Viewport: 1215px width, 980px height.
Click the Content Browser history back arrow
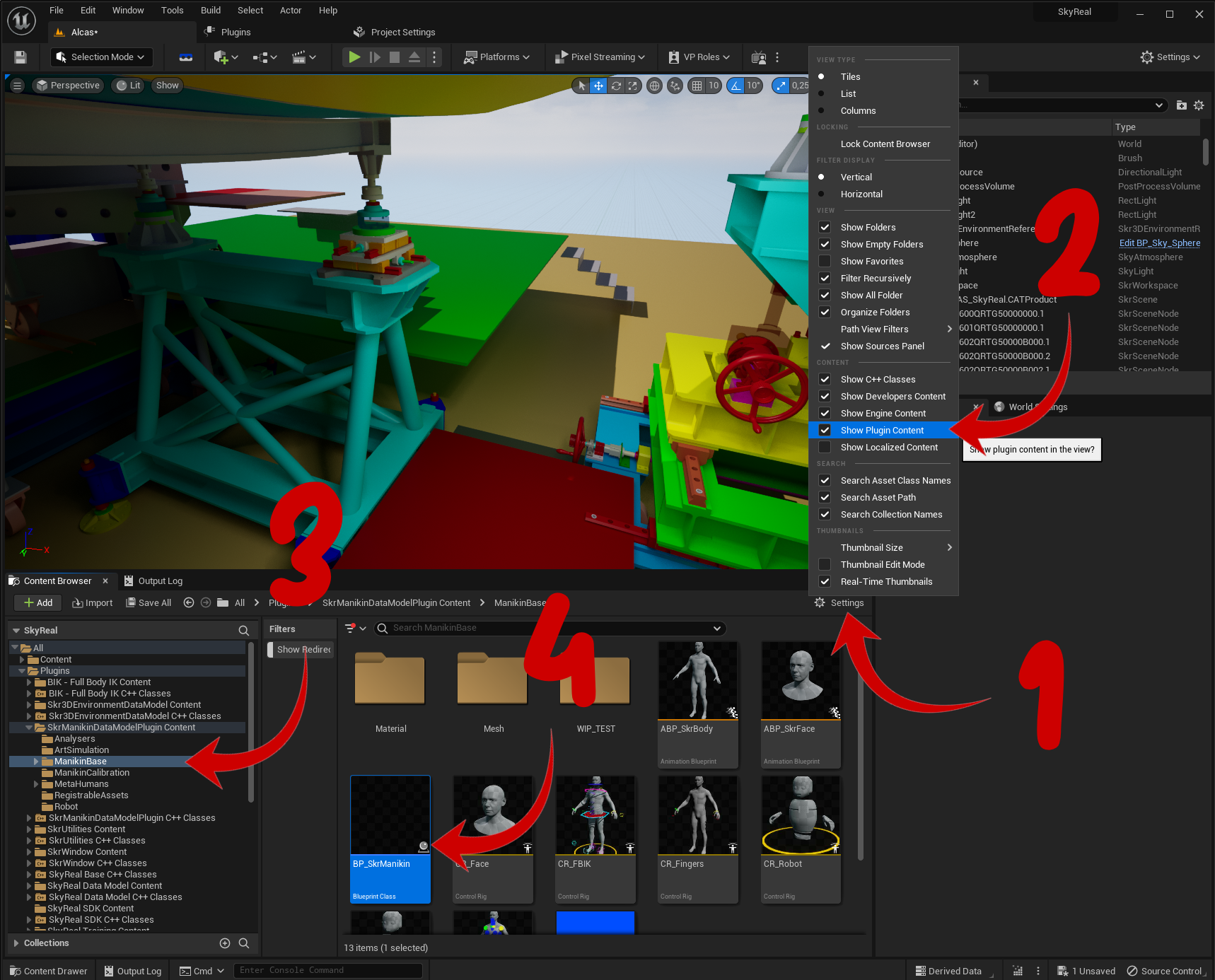pyautogui.click(x=188, y=602)
